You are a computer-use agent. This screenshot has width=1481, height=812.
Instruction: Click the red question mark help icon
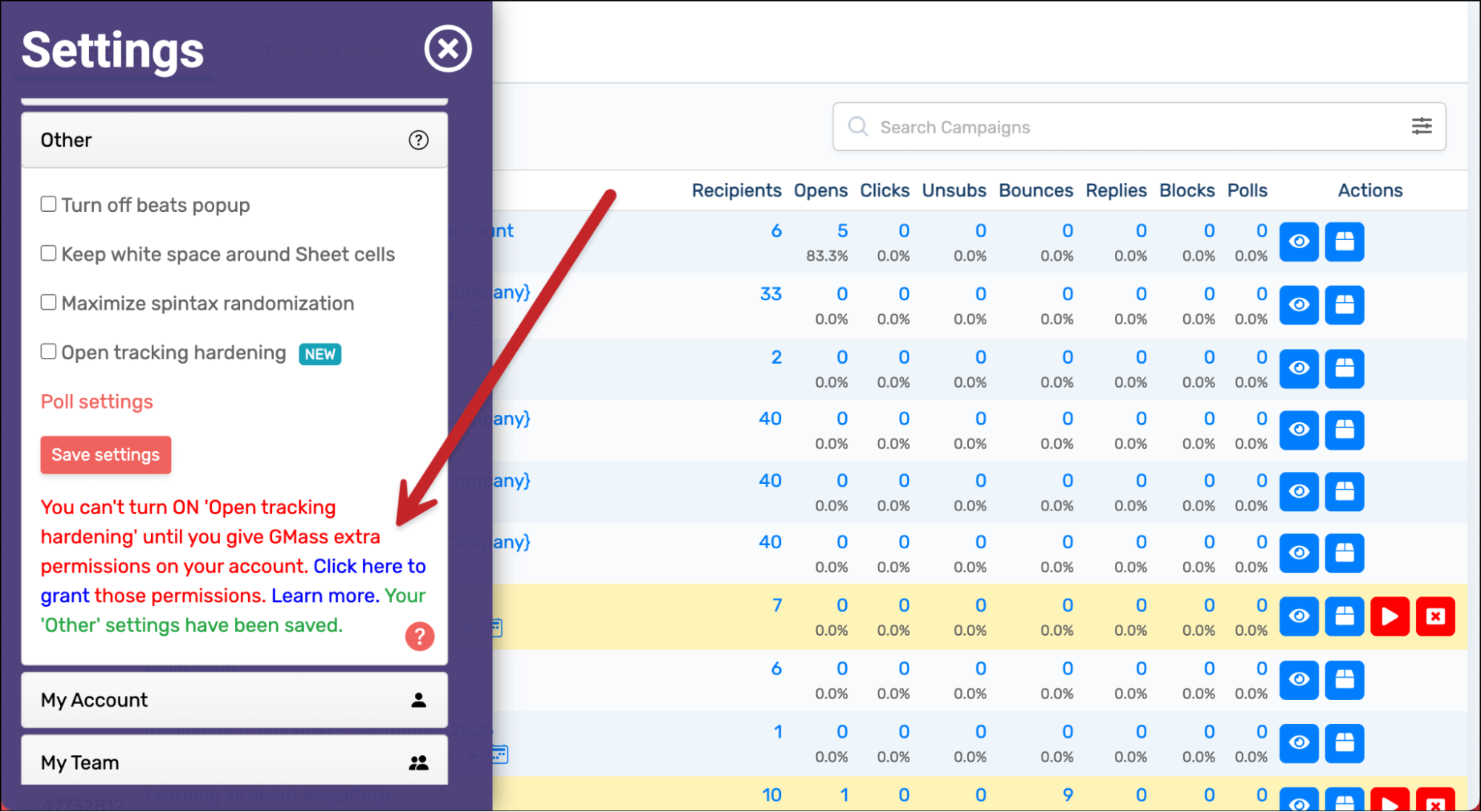(419, 636)
